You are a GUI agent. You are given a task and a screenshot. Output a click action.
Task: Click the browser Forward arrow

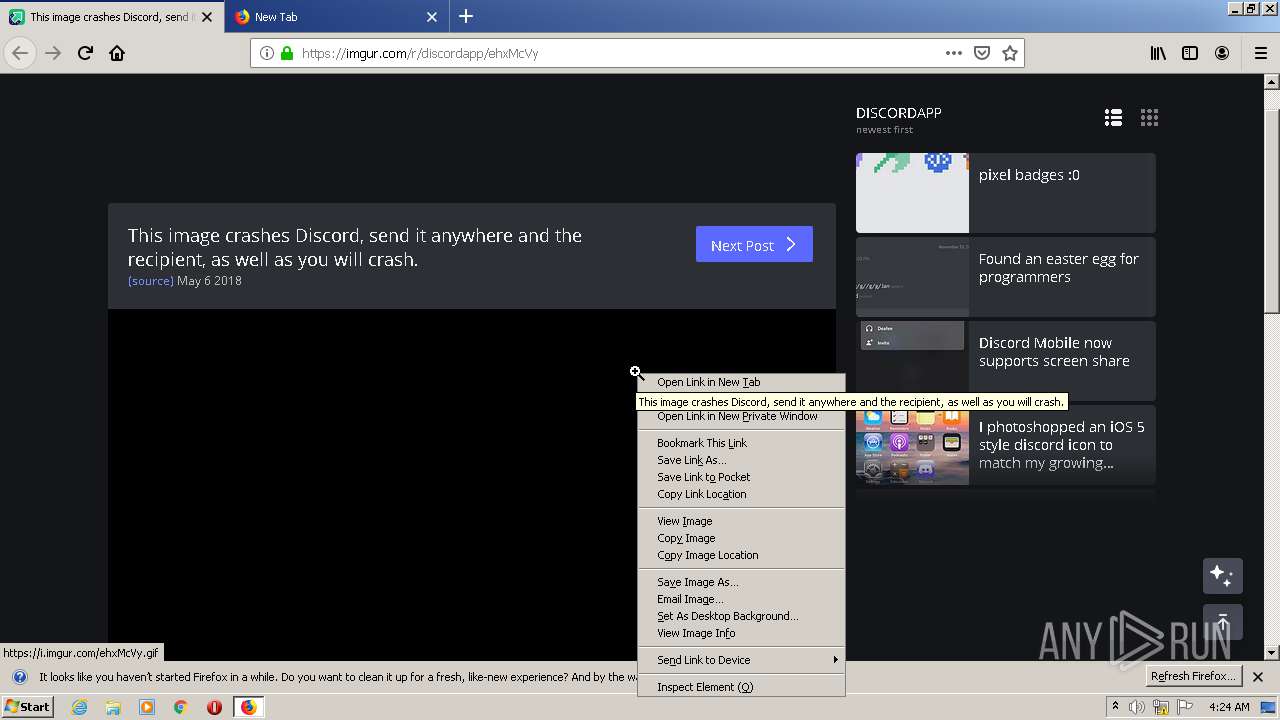tap(53, 53)
